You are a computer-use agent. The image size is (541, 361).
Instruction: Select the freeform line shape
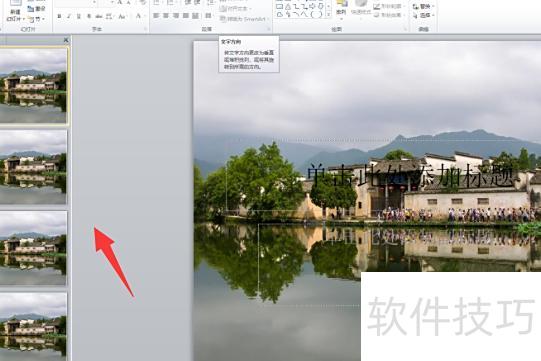point(304,14)
